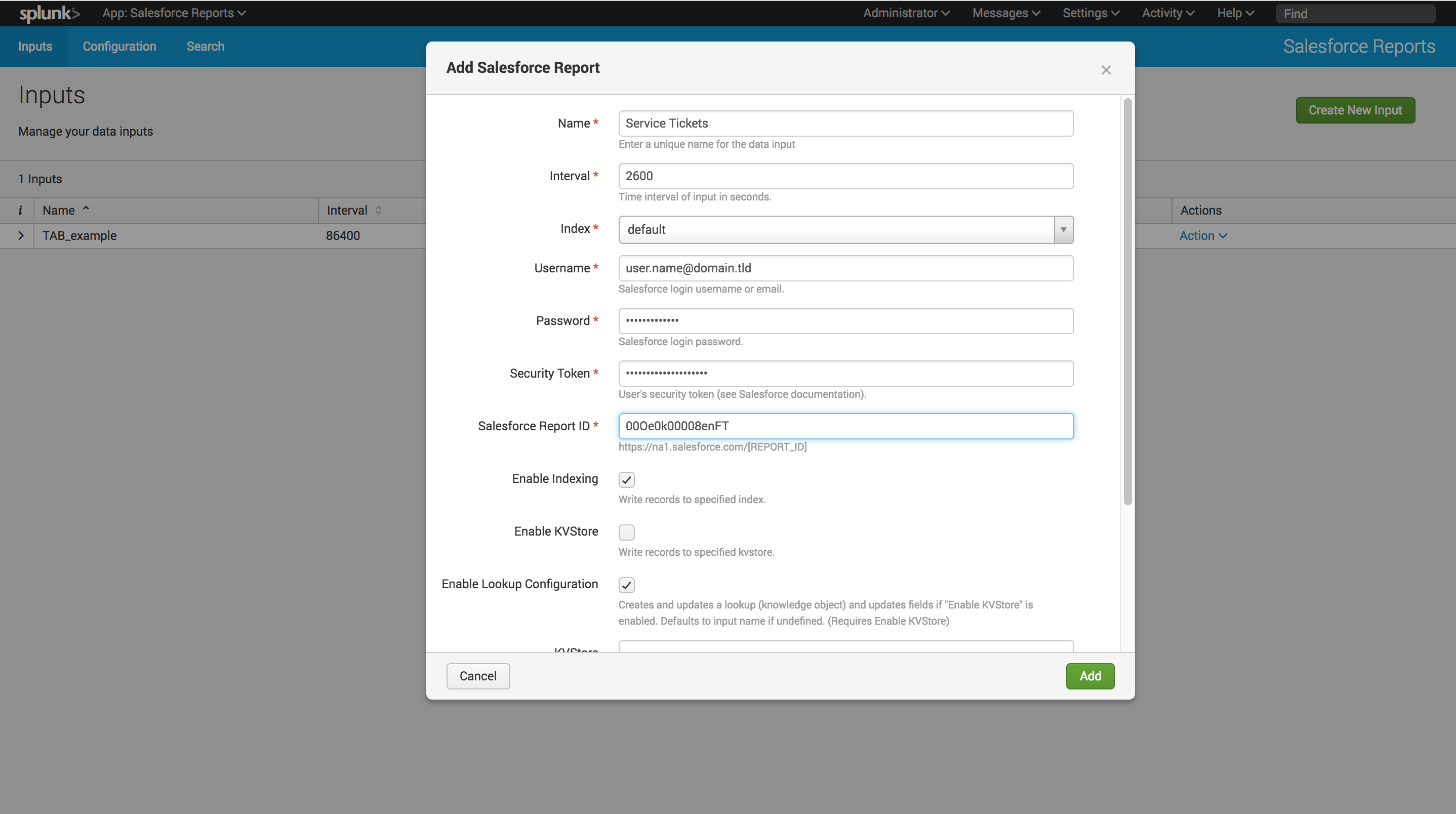Screen dimensions: 1456x814
Task: Open the Administrator menu
Action: point(906,13)
